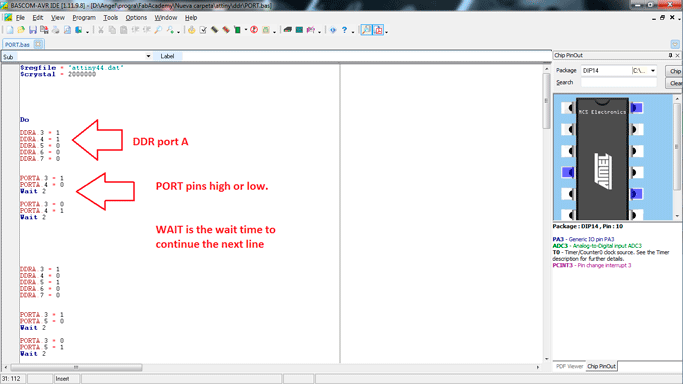Select highlighted pin 10 on chip diagram

(637, 193)
